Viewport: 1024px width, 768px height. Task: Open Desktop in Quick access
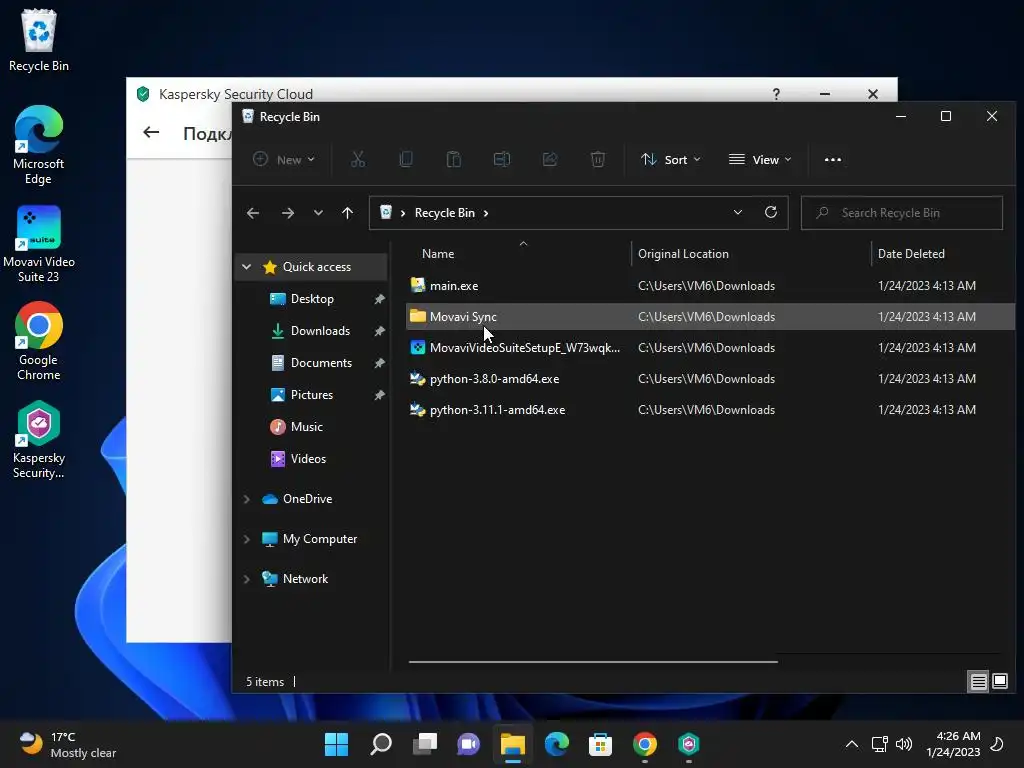[312, 299]
